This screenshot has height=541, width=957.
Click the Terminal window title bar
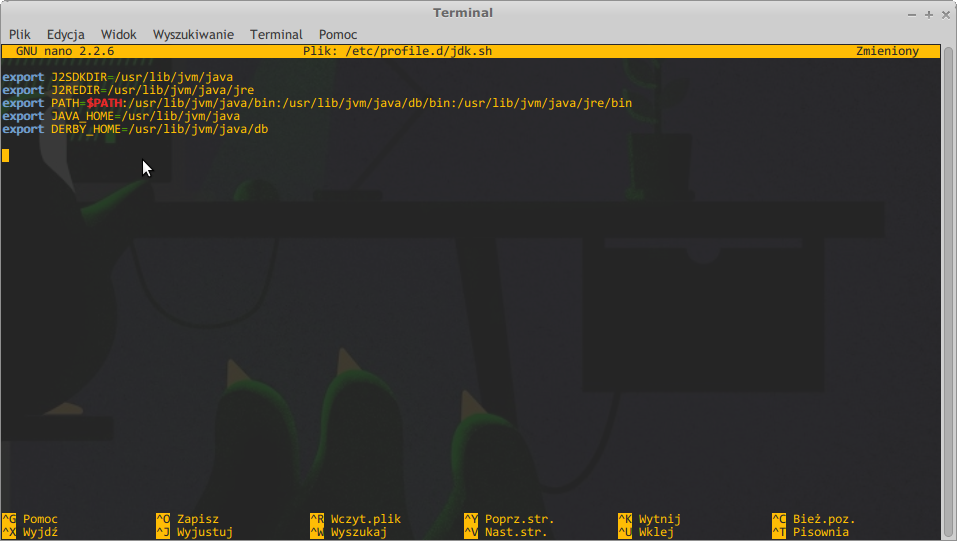tap(463, 13)
